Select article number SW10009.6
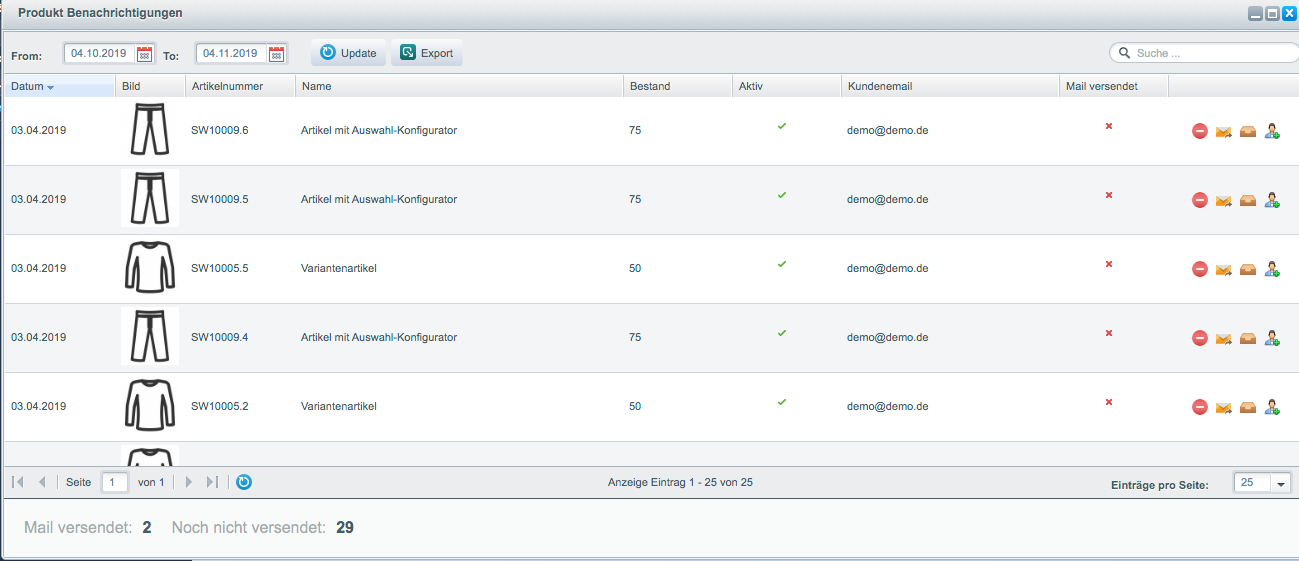The height and width of the screenshot is (561, 1299). click(x=220, y=131)
